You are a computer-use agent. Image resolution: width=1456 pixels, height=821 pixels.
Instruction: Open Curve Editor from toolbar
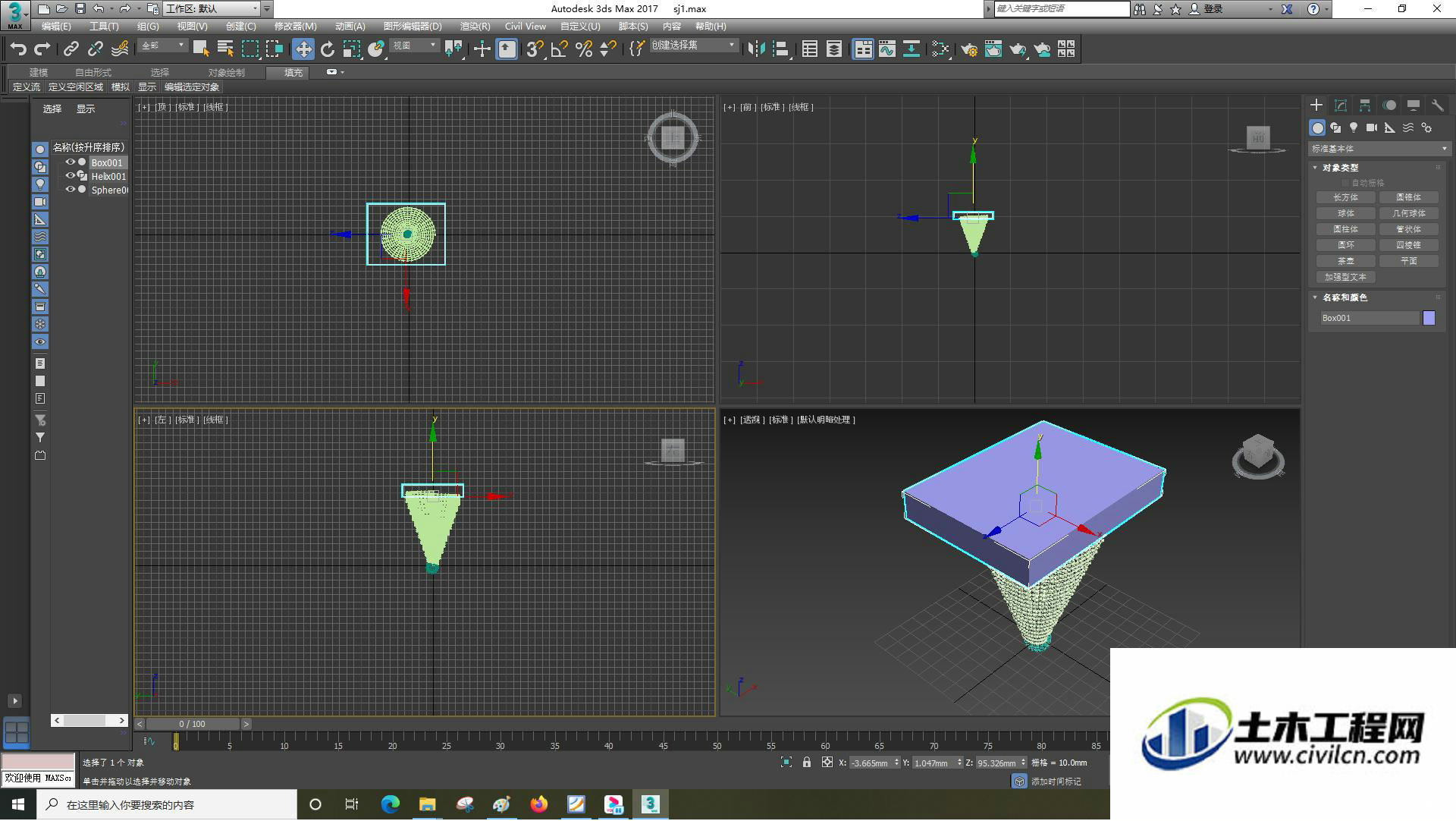[887, 49]
